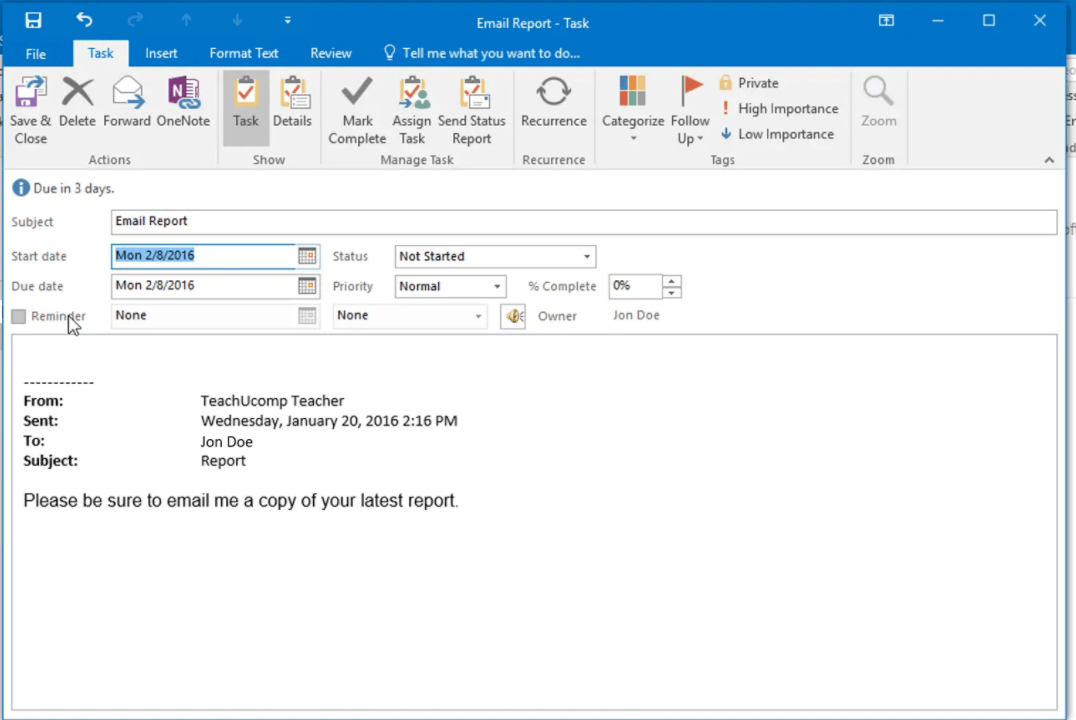
Task: Open the File menu
Action: coord(36,54)
